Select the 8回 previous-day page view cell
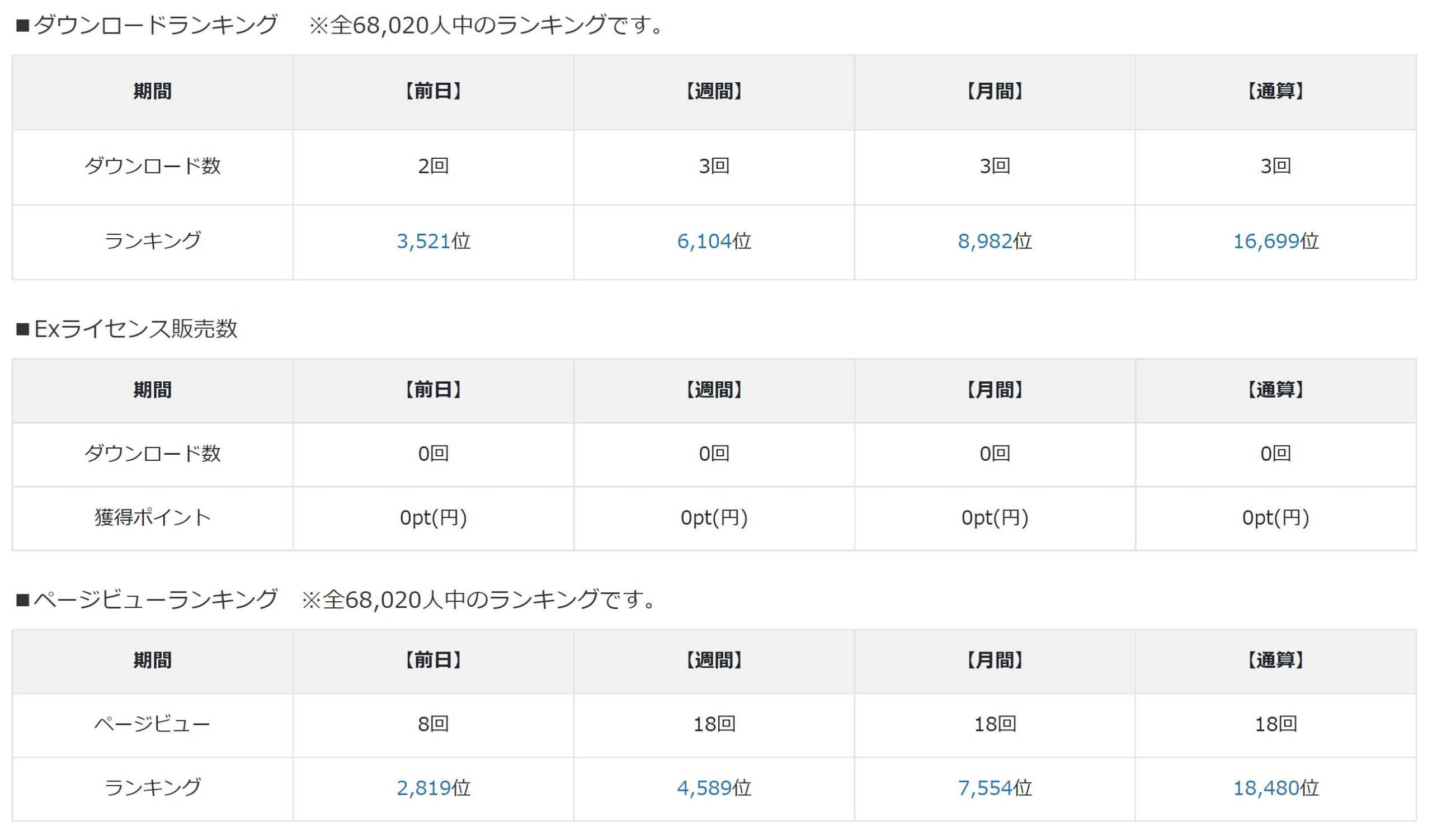Screen dimensions: 1432x840 [x=433, y=724]
